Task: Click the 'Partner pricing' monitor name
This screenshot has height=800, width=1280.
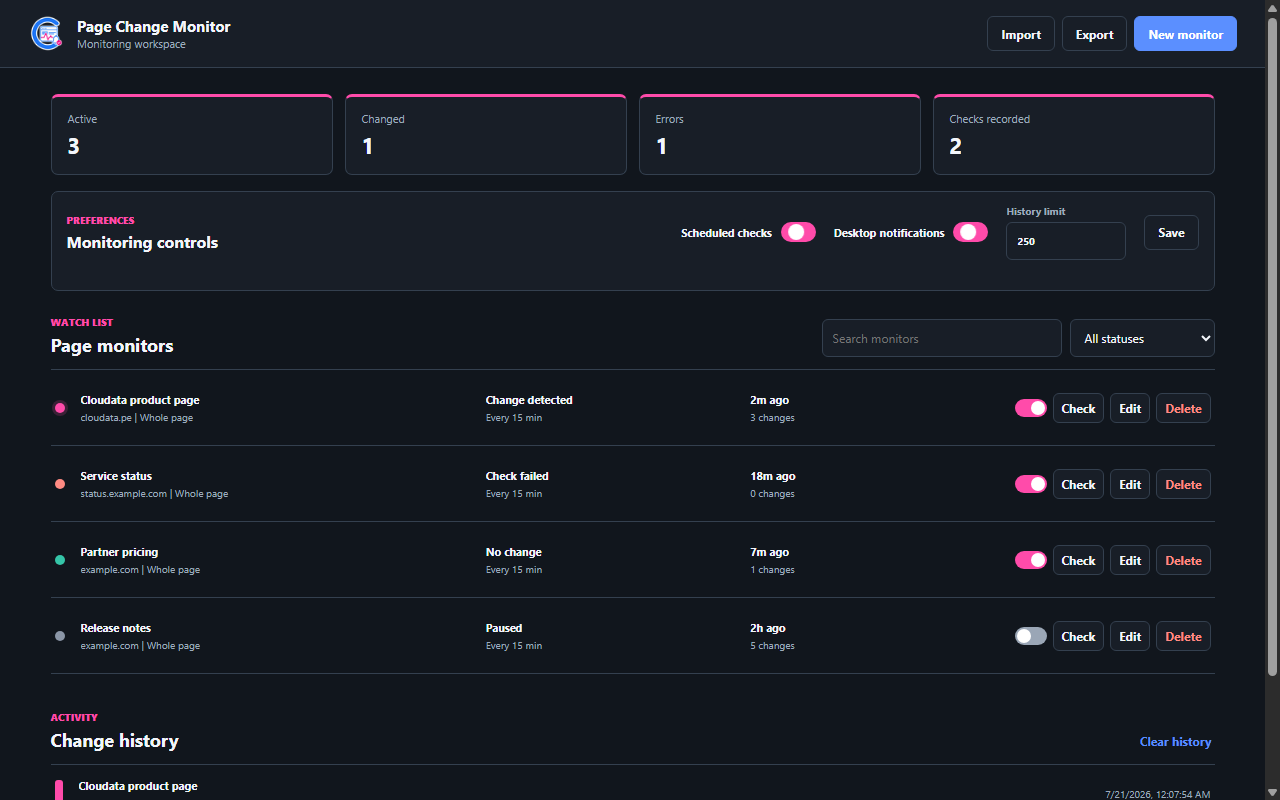Action: [119, 552]
